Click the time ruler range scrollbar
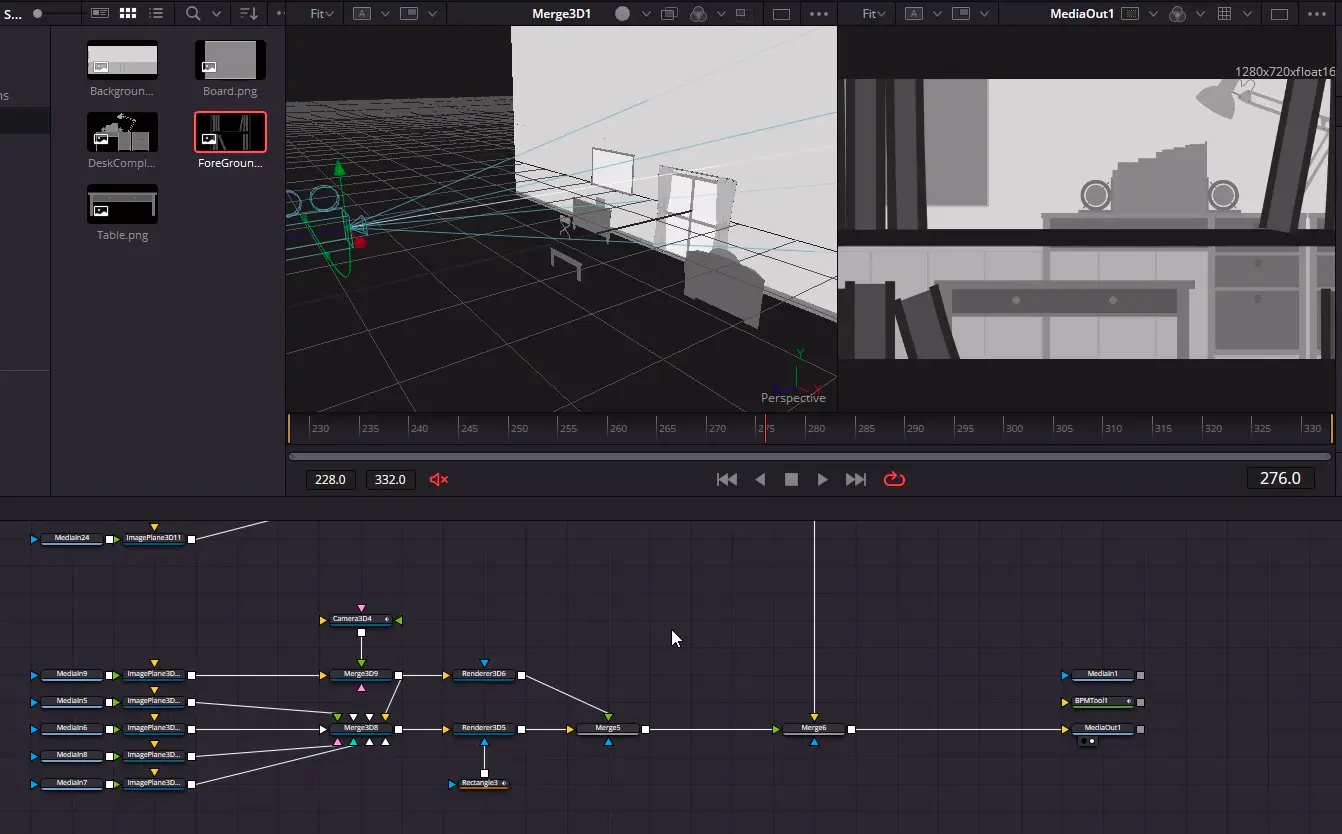The width and height of the screenshot is (1342, 834). pos(810,456)
